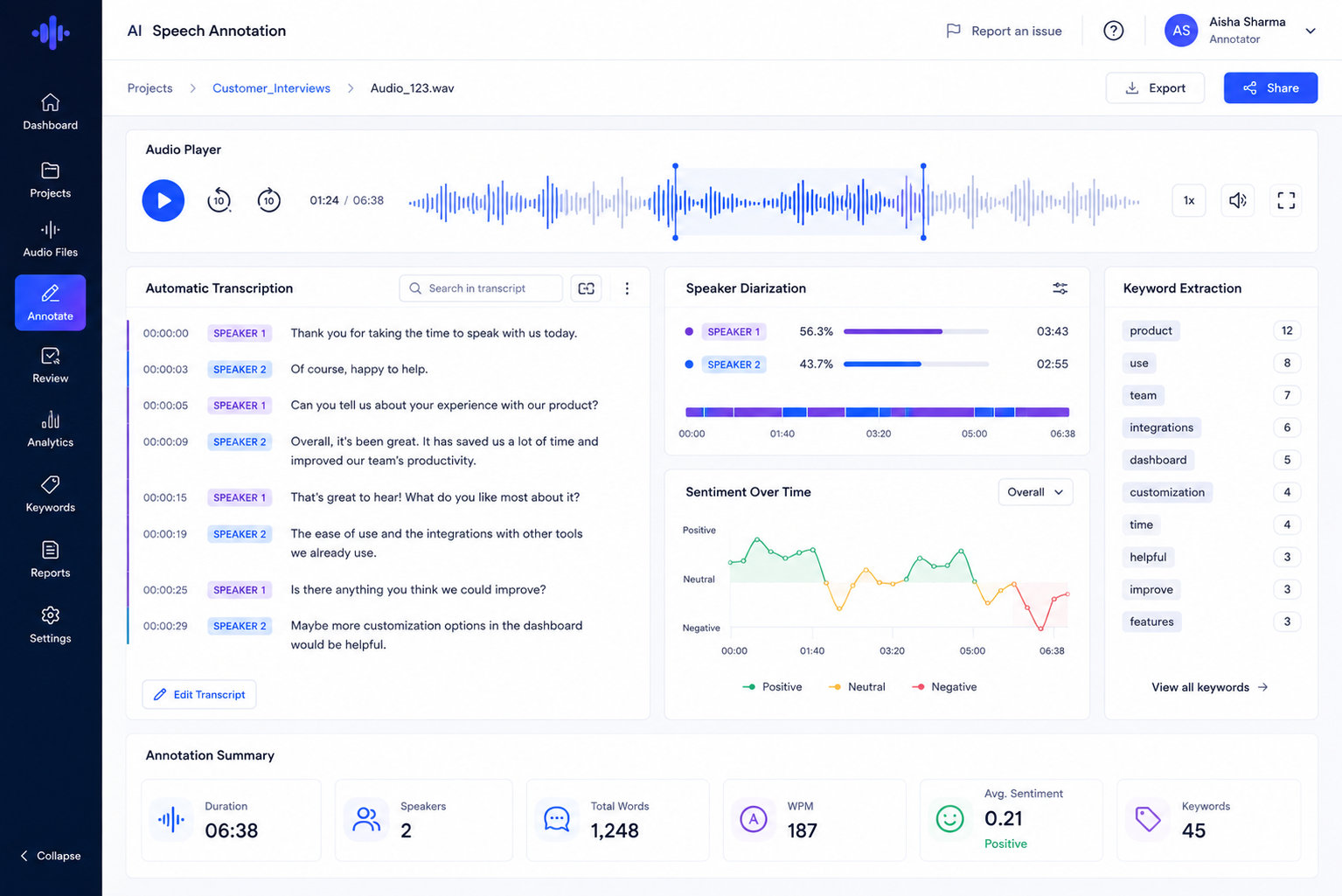Skip forward 10 seconds

268,200
